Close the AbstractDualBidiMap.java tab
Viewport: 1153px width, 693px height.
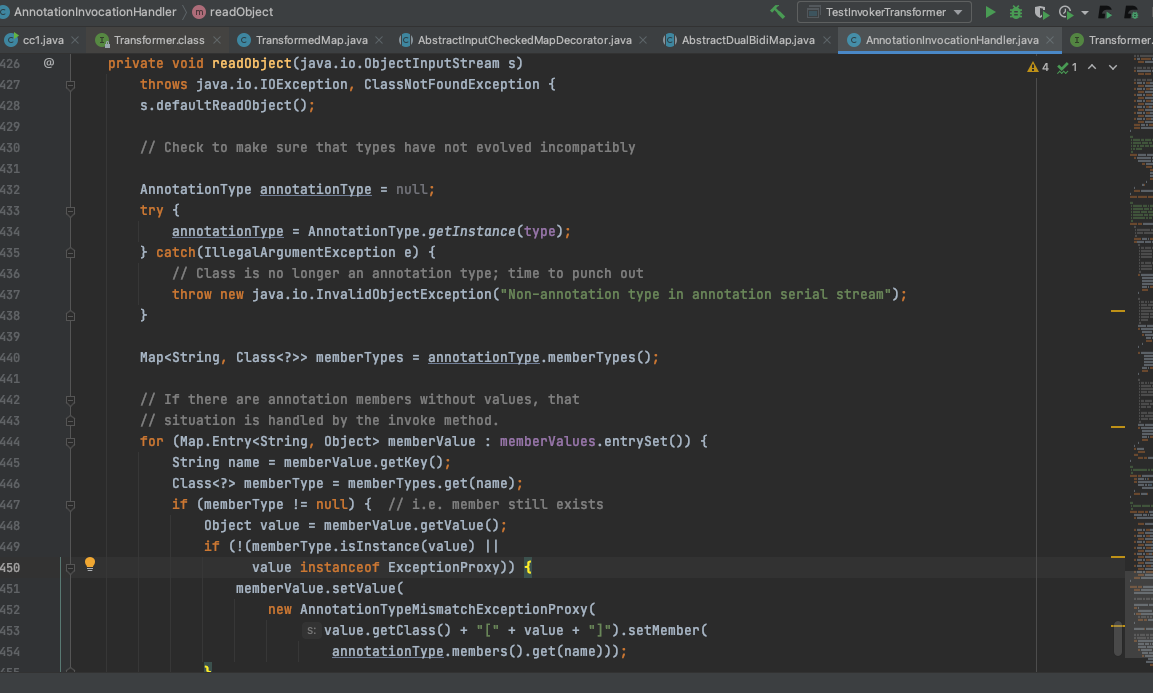pyautogui.click(x=827, y=40)
